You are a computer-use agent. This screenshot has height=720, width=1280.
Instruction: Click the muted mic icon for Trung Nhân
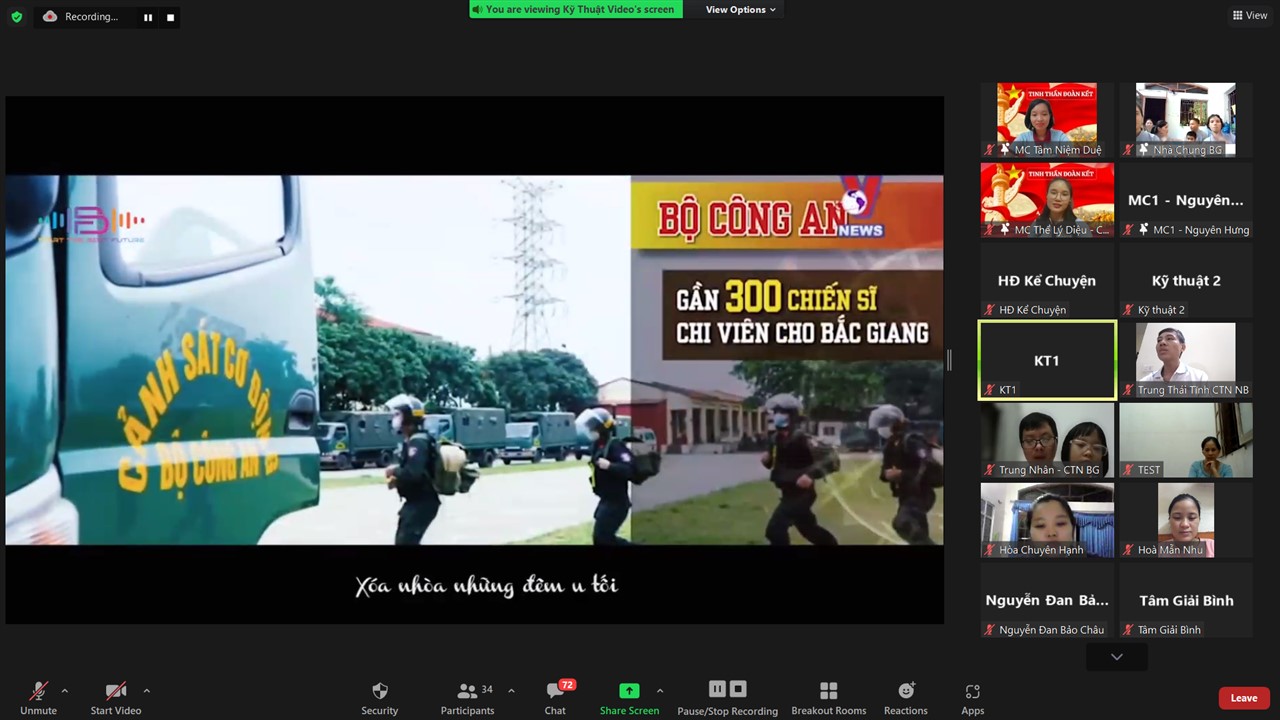[989, 470]
